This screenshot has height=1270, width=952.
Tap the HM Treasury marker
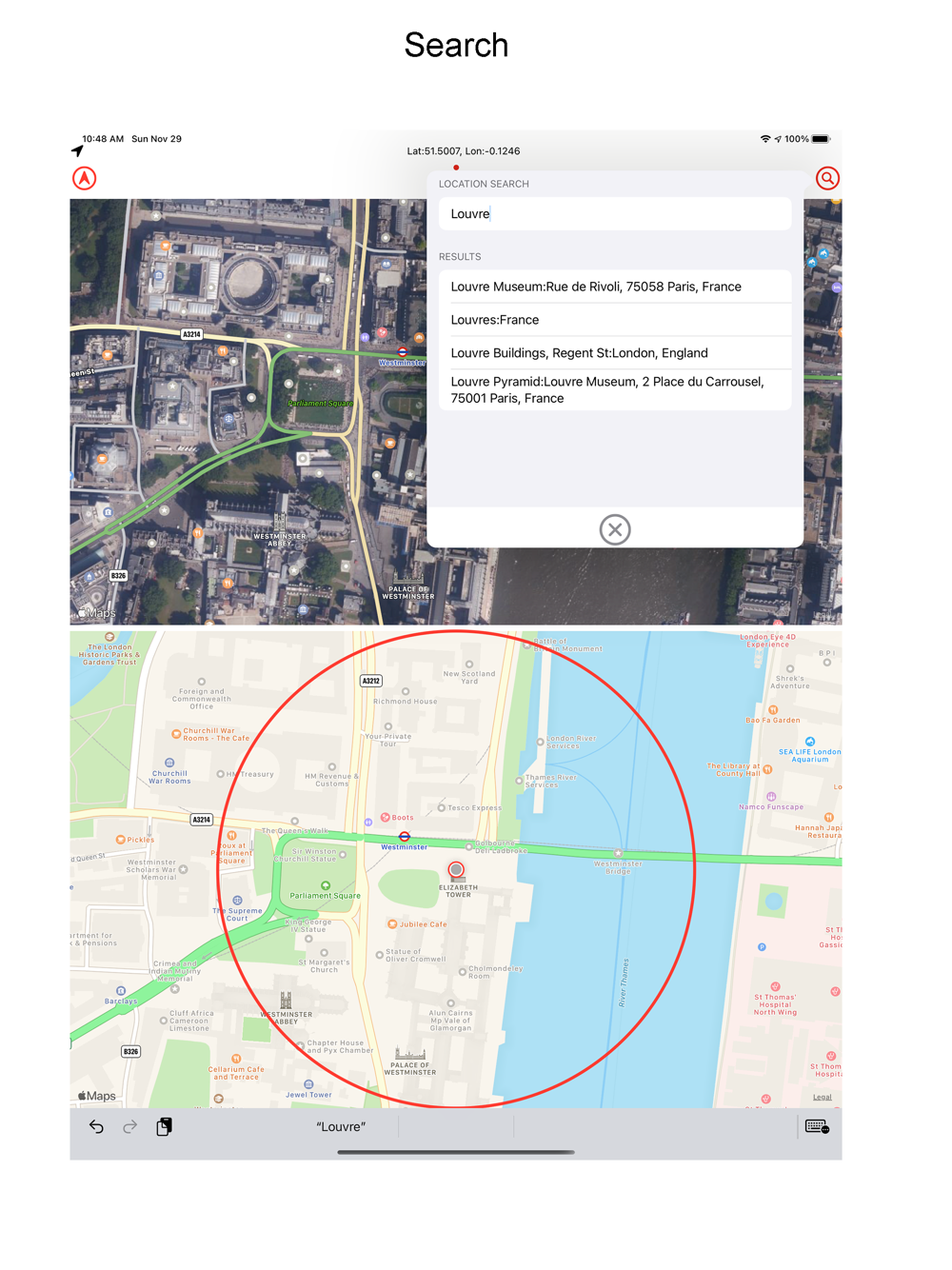click(x=220, y=774)
